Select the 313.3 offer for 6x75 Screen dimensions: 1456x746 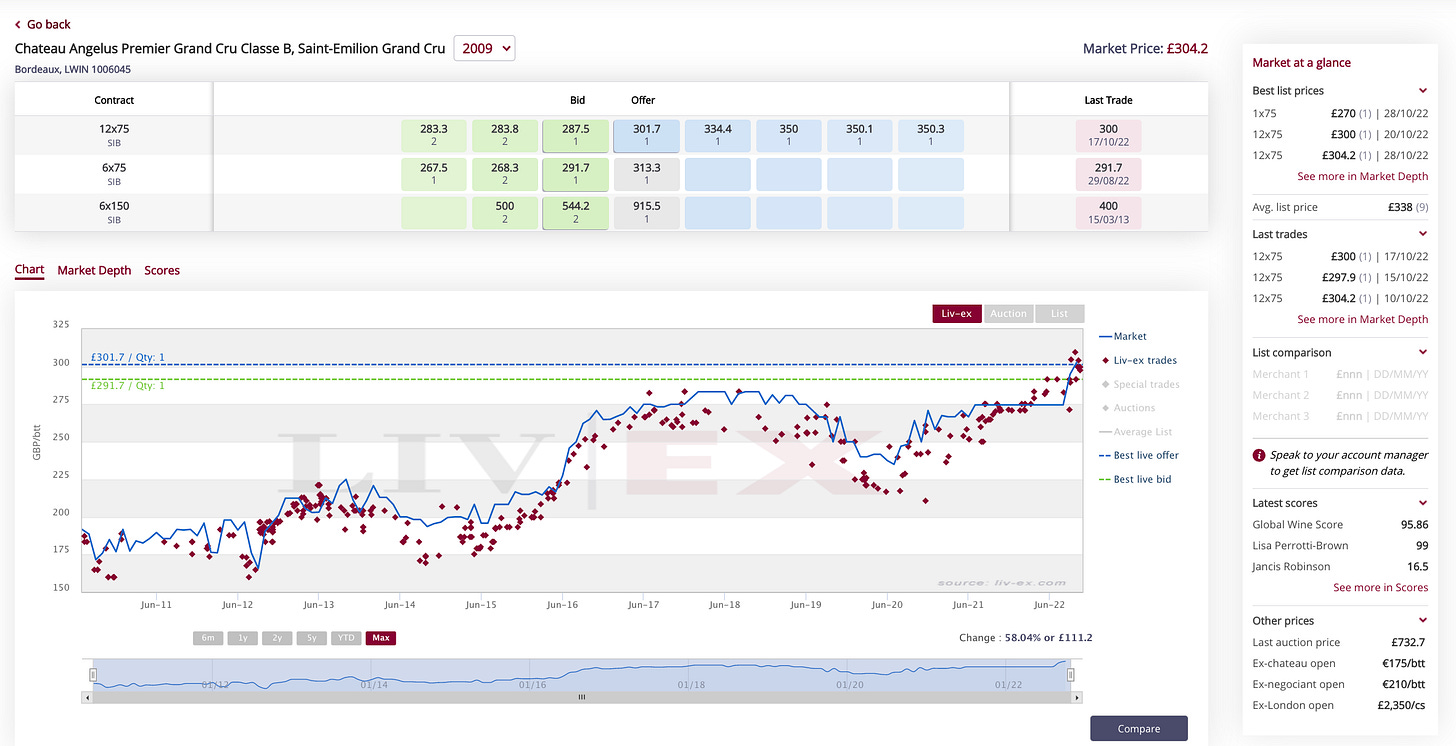pos(646,174)
